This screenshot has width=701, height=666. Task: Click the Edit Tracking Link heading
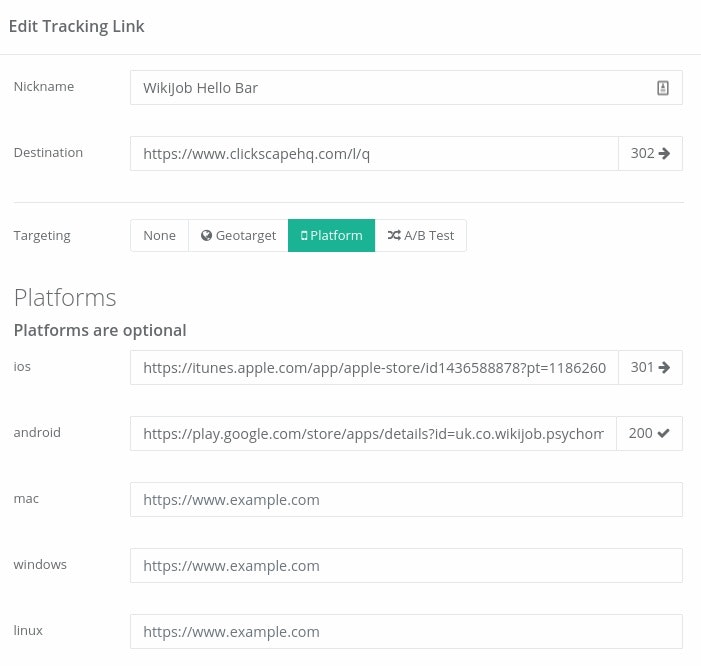76,26
